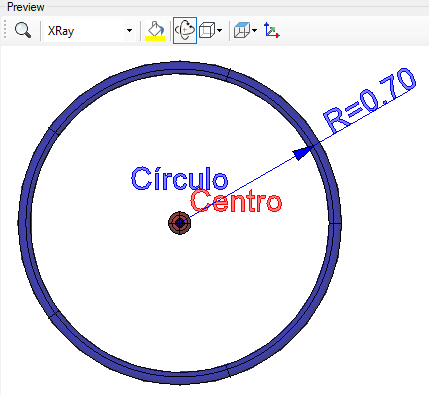The height and width of the screenshot is (395, 429).
Task: Select the blue Círculo text label
Action: [x=180, y=178]
